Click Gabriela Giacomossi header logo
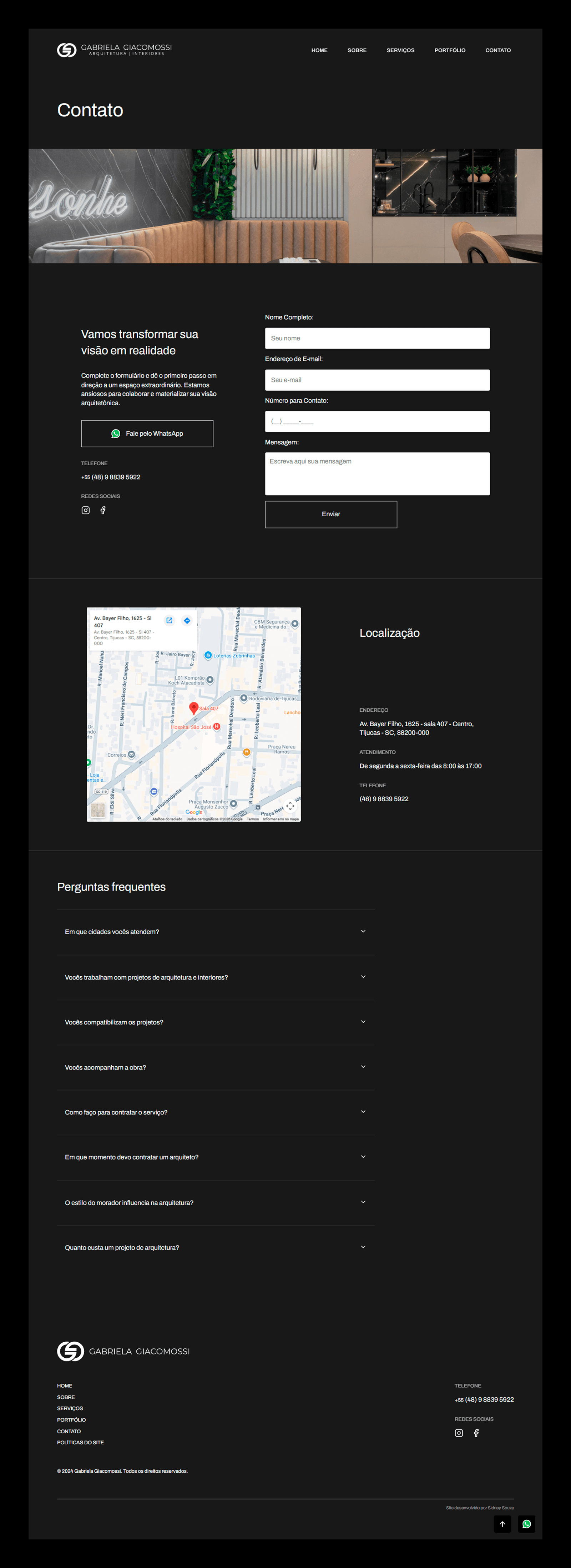The width and height of the screenshot is (571, 1568). [114, 50]
